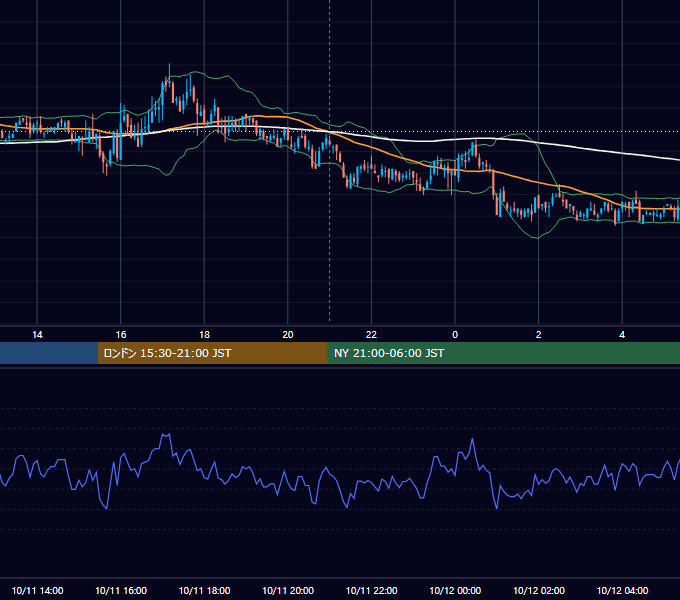Click the 10/11 18:00 date label

pyautogui.click(x=204, y=590)
